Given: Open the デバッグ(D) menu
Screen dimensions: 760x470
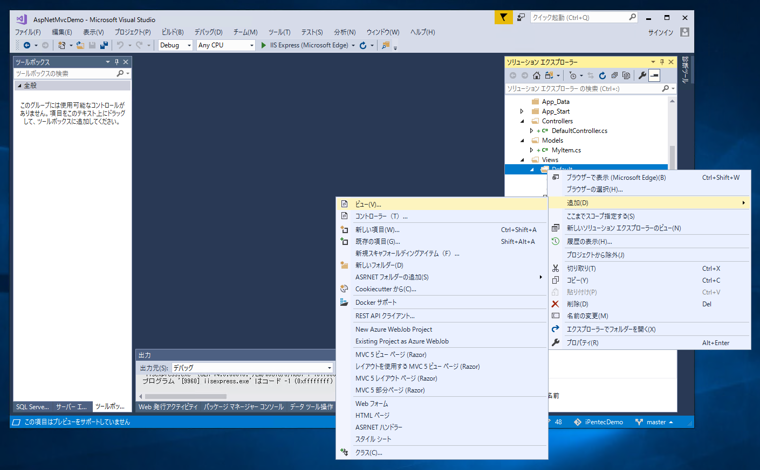Looking at the screenshot, I should point(208,32).
